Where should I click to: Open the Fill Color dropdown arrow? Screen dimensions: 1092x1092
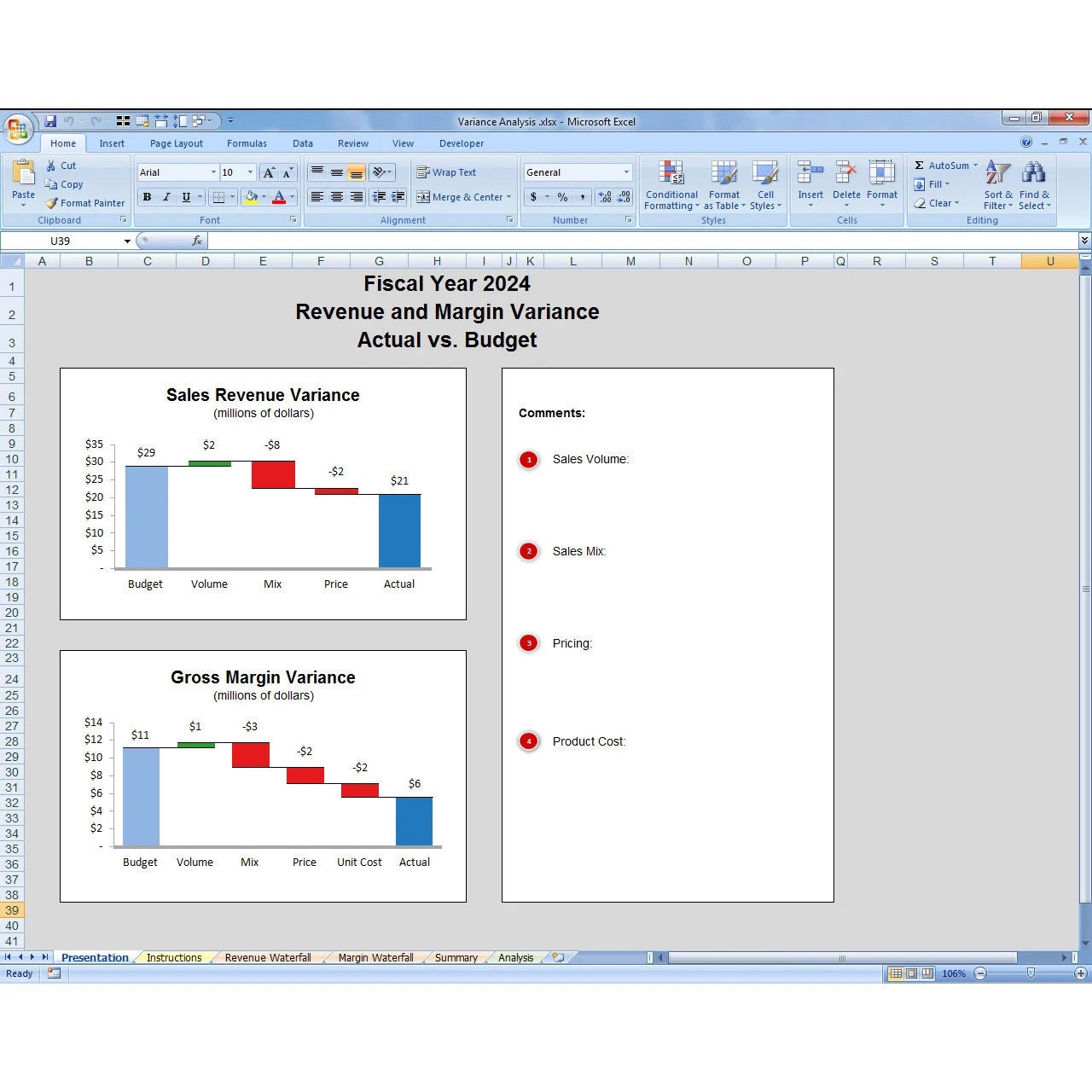coord(264,197)
